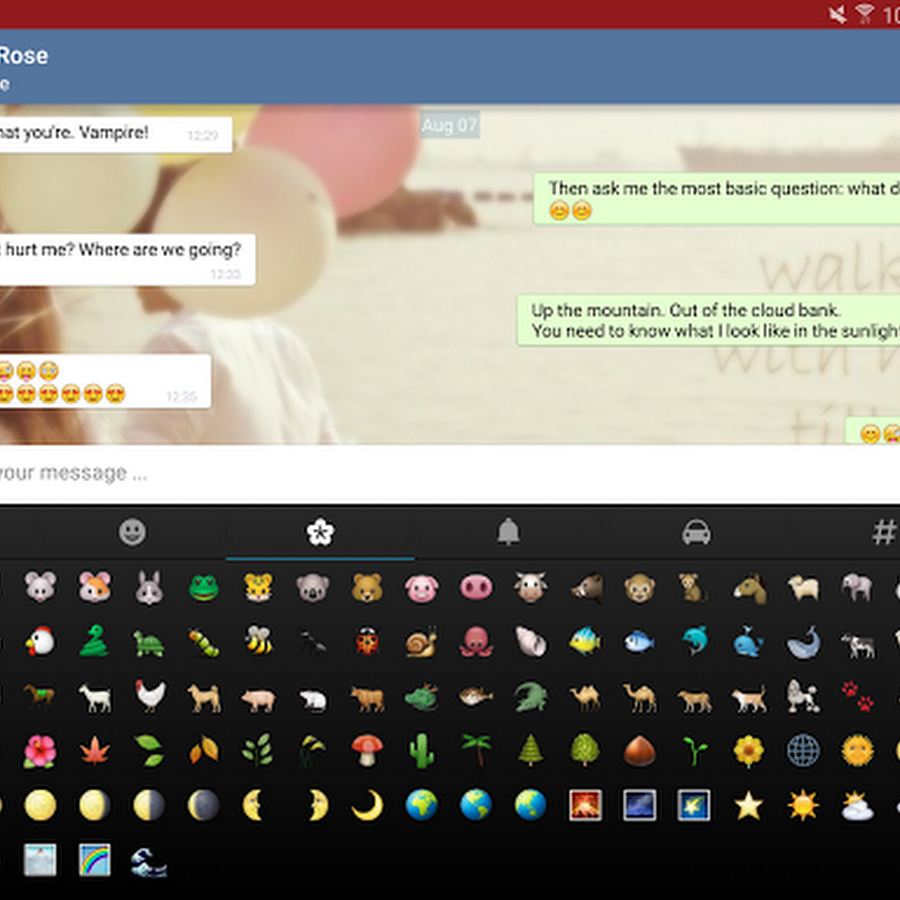
Task: Insert the green frog emoji
Action: click(204, 588)
